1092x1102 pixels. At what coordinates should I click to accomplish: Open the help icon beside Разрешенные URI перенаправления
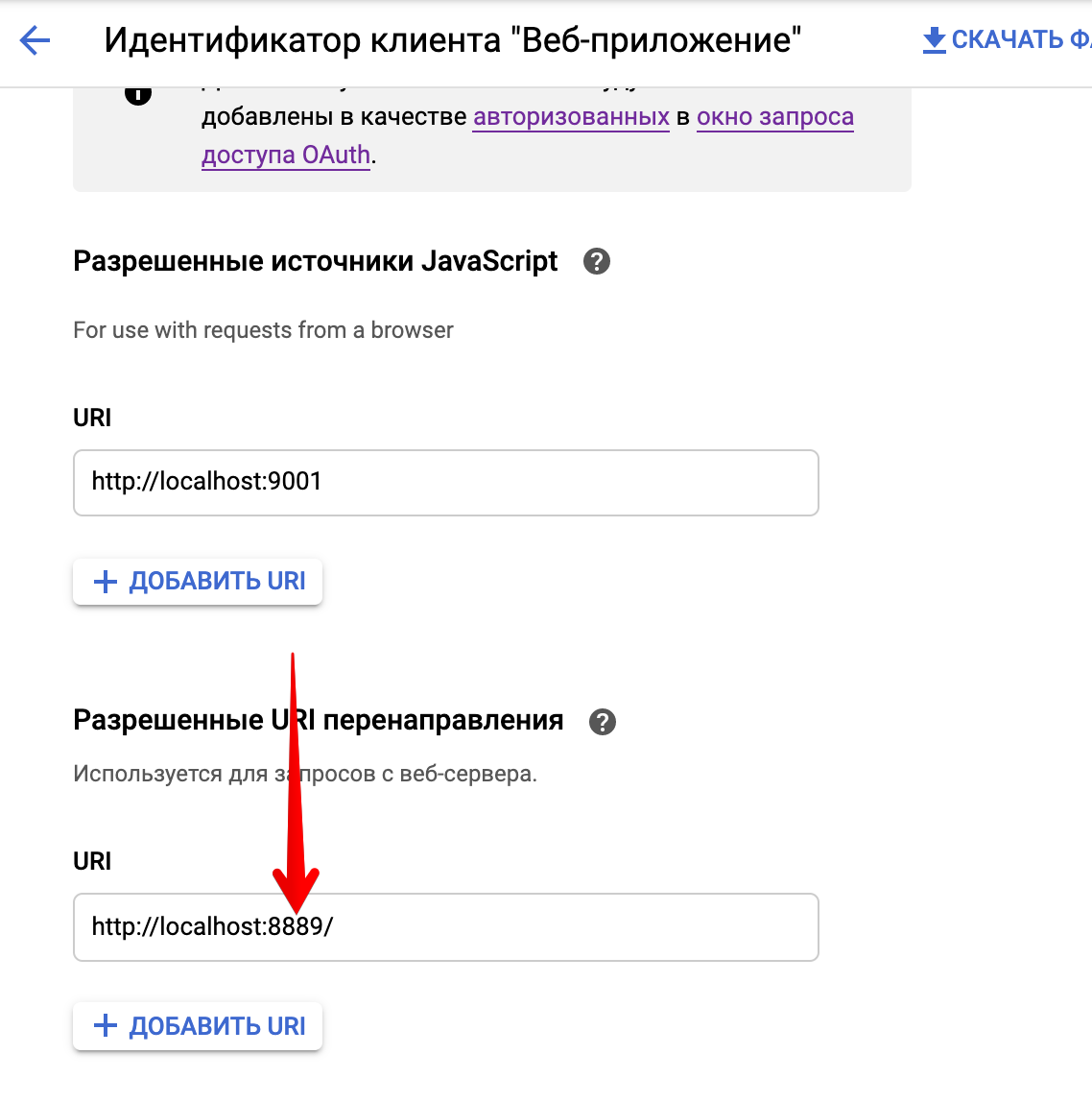(603, 721)
